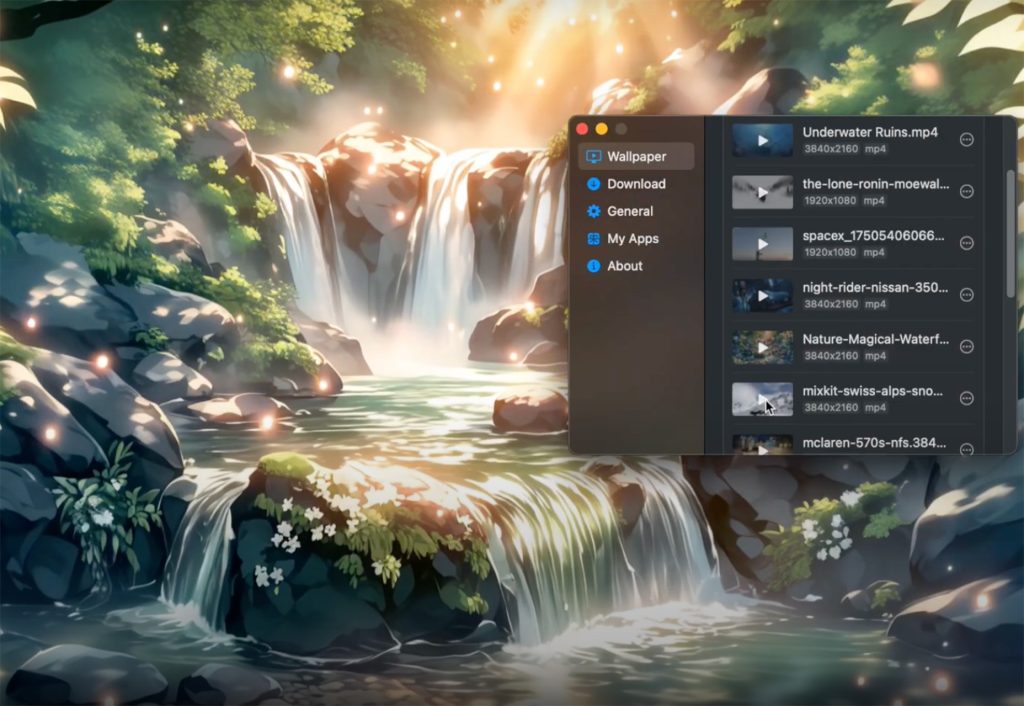
Task: Select the mclaren-570s-nfs.384 file name
Action: pyautogui.click(x=874, y=443)
